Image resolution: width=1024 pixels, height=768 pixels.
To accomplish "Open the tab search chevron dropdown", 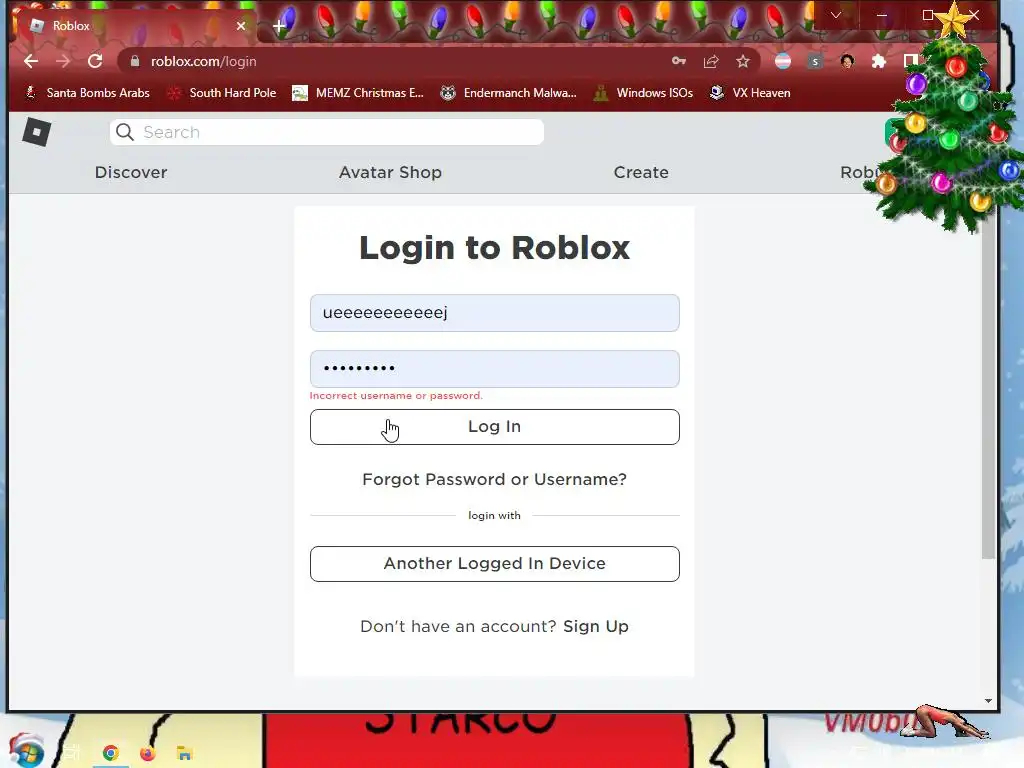I will coord(836,15).
